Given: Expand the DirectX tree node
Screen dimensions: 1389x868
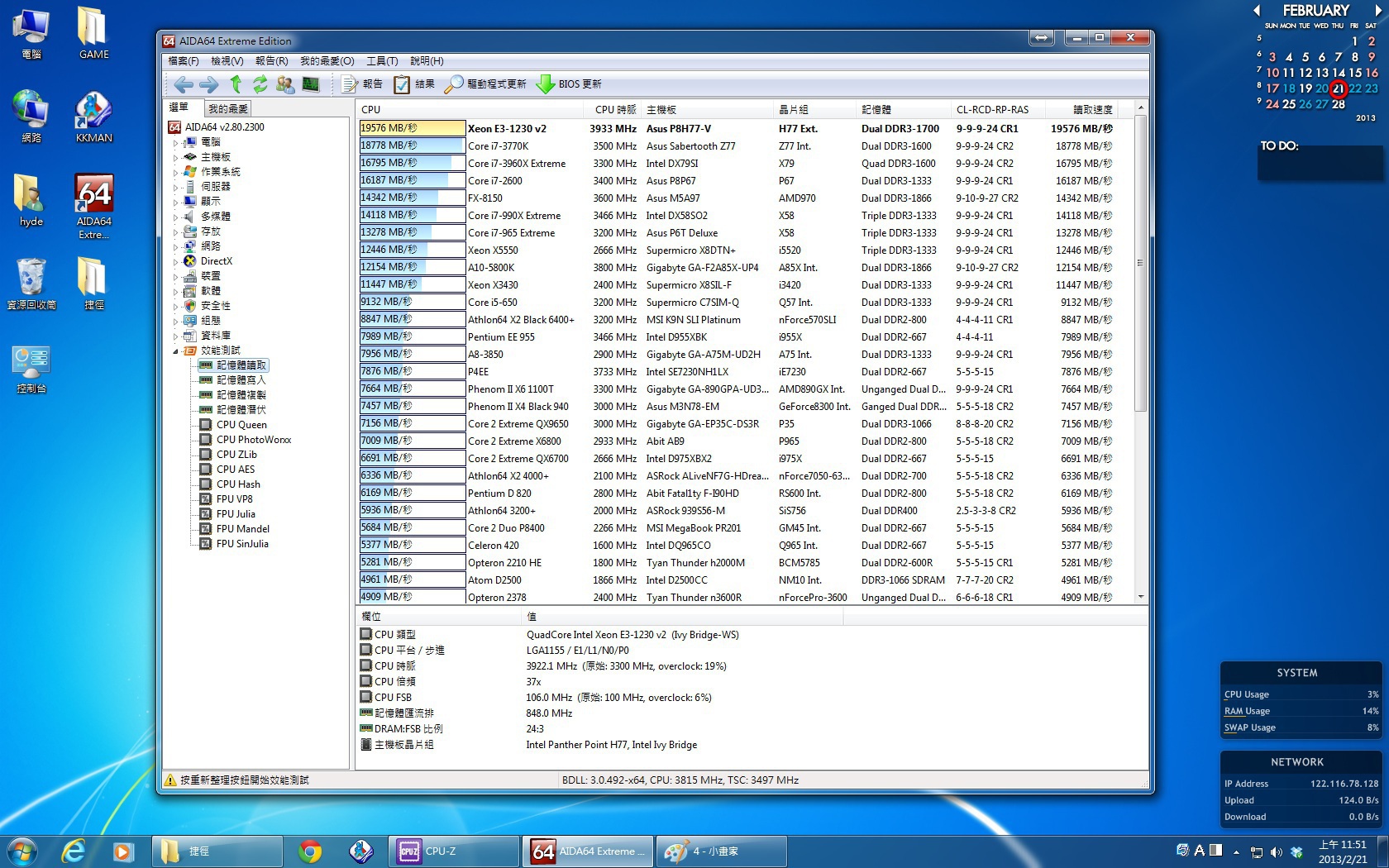Looking at the screenshot, I should click(x=175, y=261).
